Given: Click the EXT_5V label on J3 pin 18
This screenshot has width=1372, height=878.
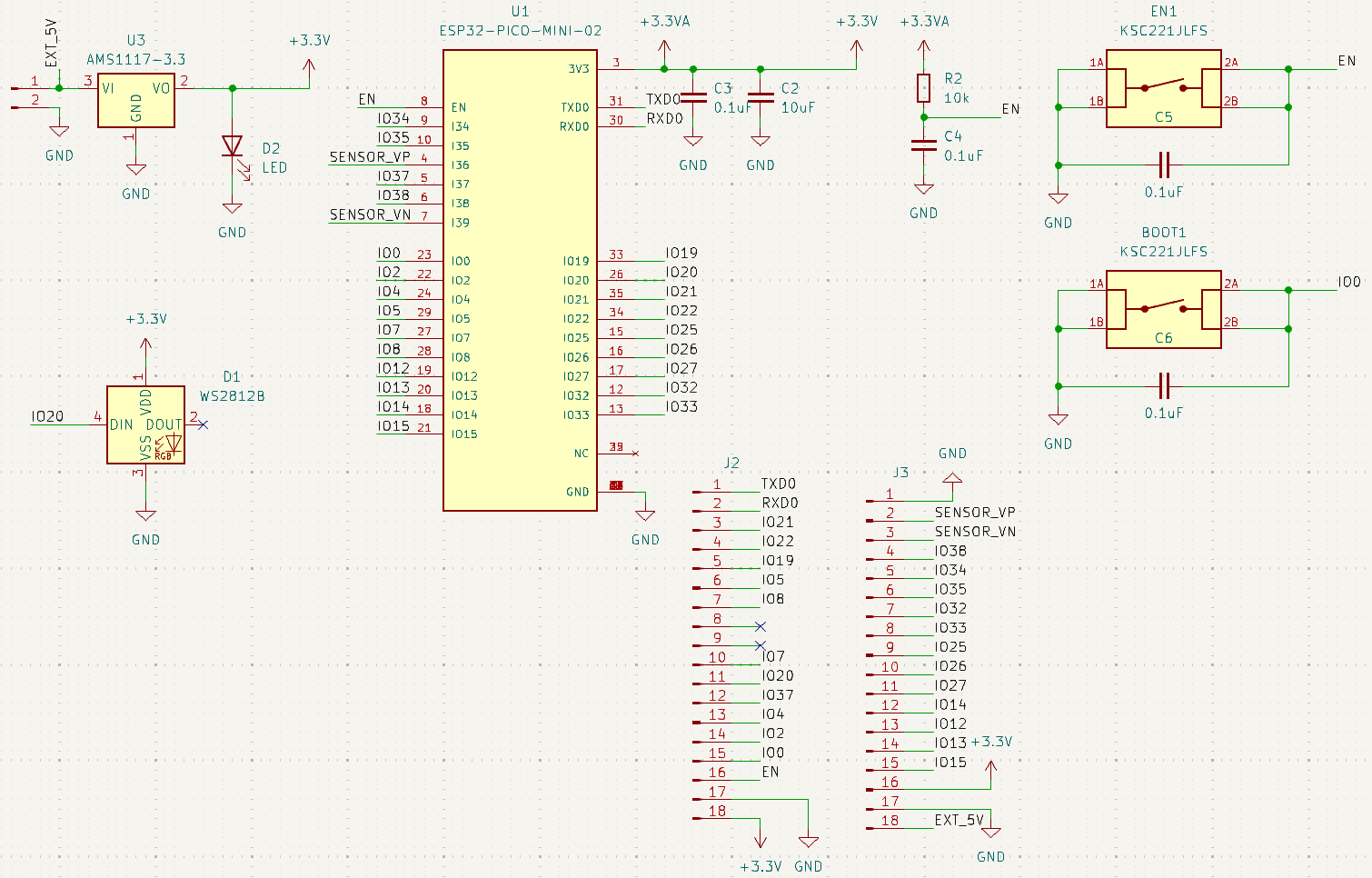Looking at the screenshot, I should (x=959, y=820).
